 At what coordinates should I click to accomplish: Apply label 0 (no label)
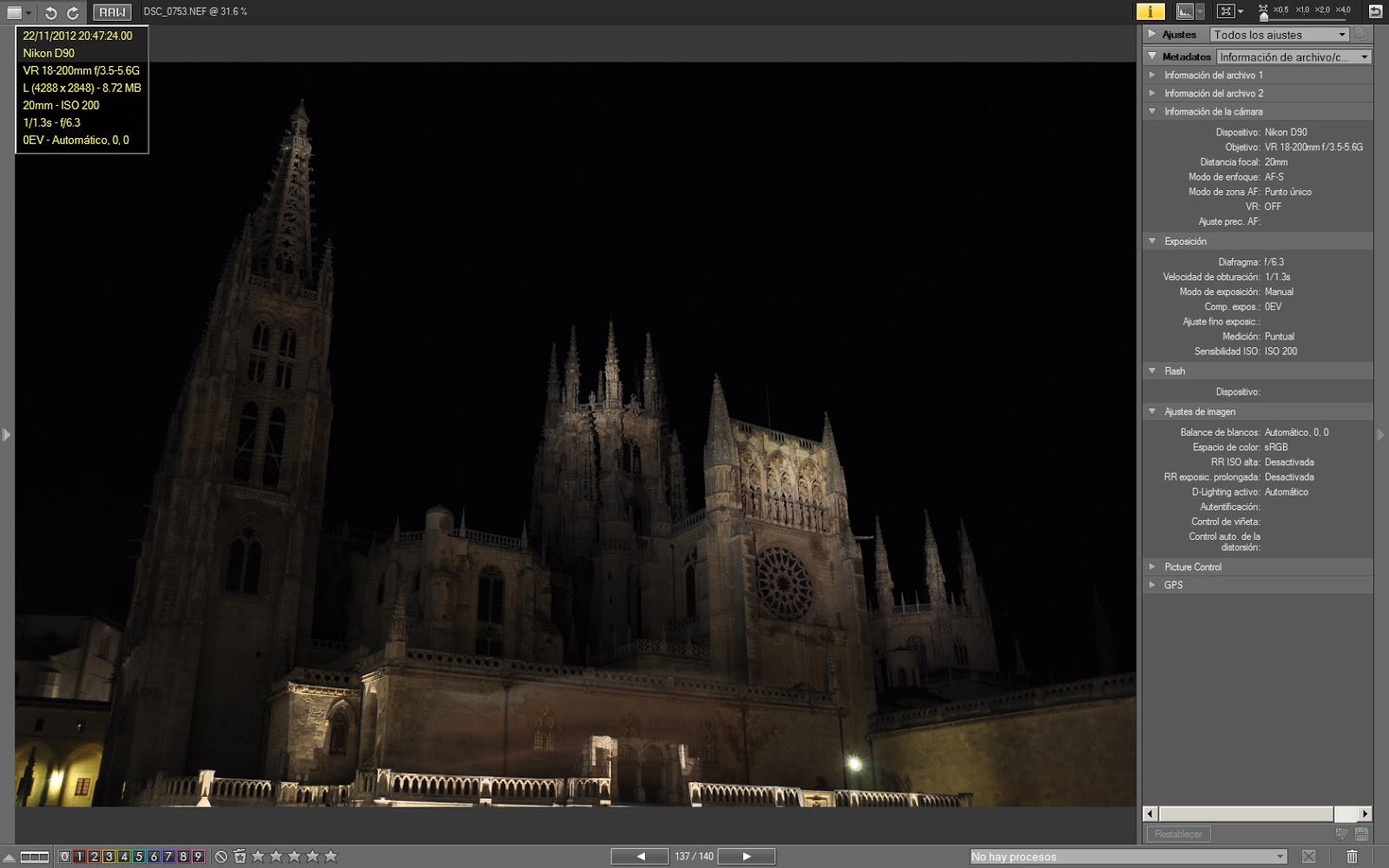[x=64, y=857]
